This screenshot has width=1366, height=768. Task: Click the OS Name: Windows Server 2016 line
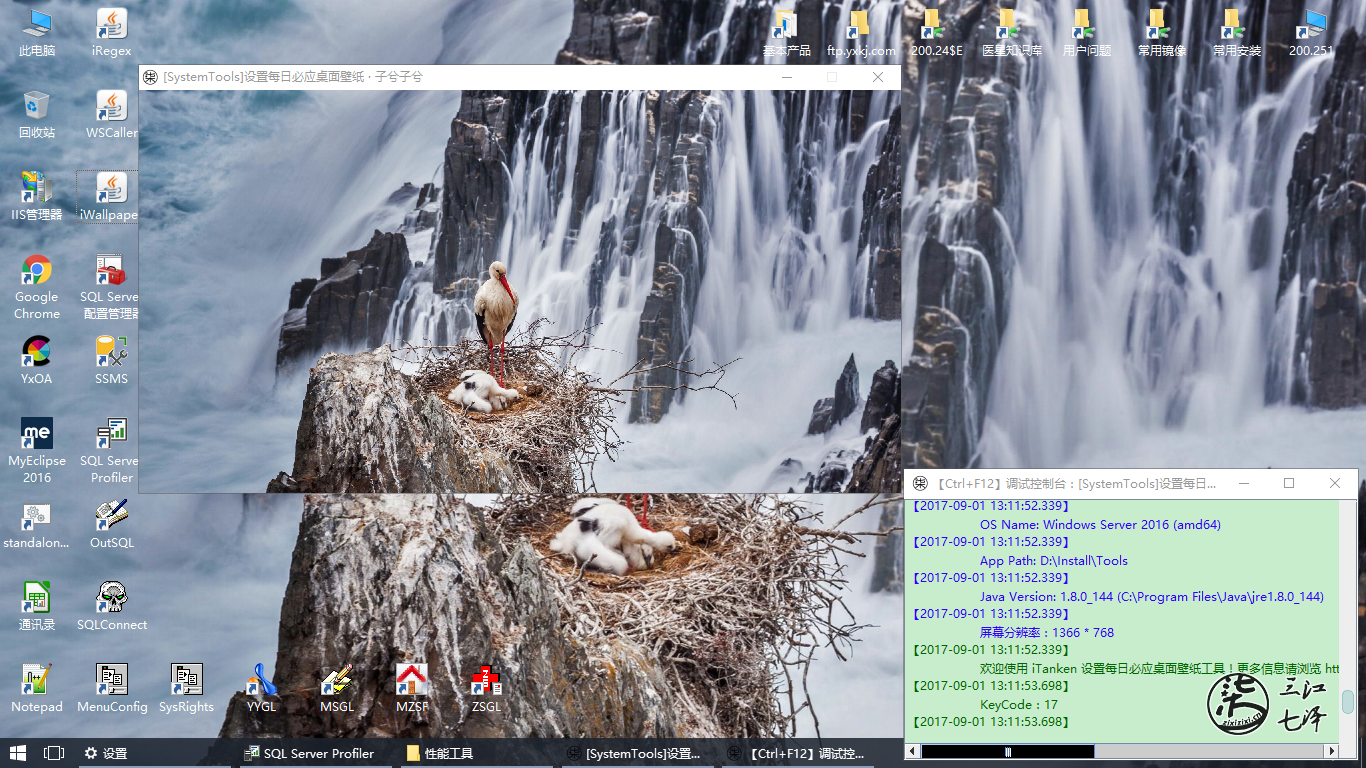click(x=1100, y=524)
